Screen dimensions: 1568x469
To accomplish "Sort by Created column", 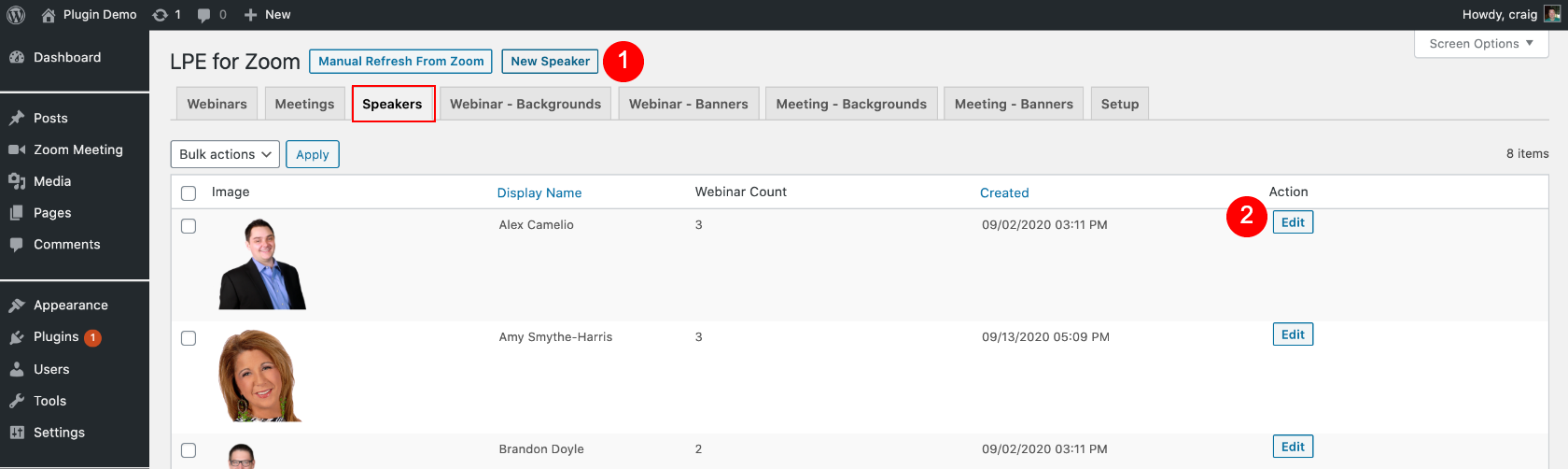I will coord(1004,192).
